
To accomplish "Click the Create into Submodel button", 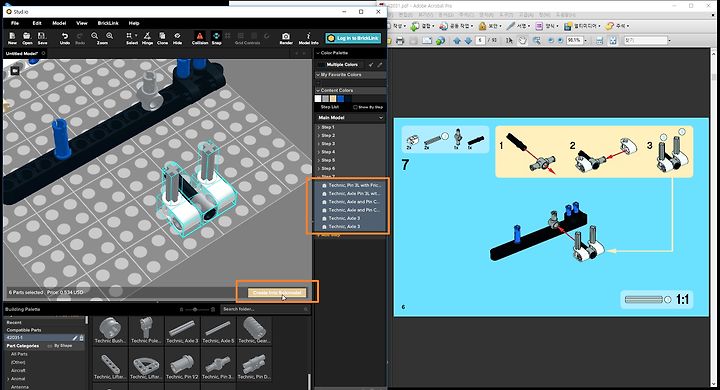I will pos(277,293).
